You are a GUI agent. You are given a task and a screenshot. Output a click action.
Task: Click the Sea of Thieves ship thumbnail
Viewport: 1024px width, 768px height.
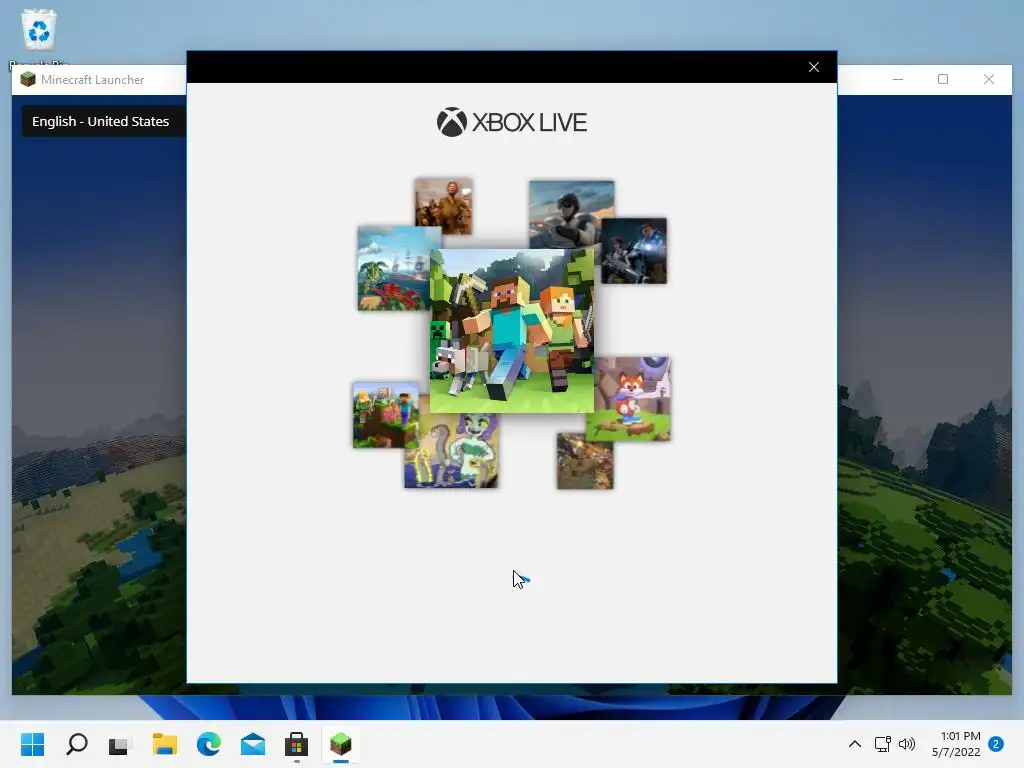point(393,268)
